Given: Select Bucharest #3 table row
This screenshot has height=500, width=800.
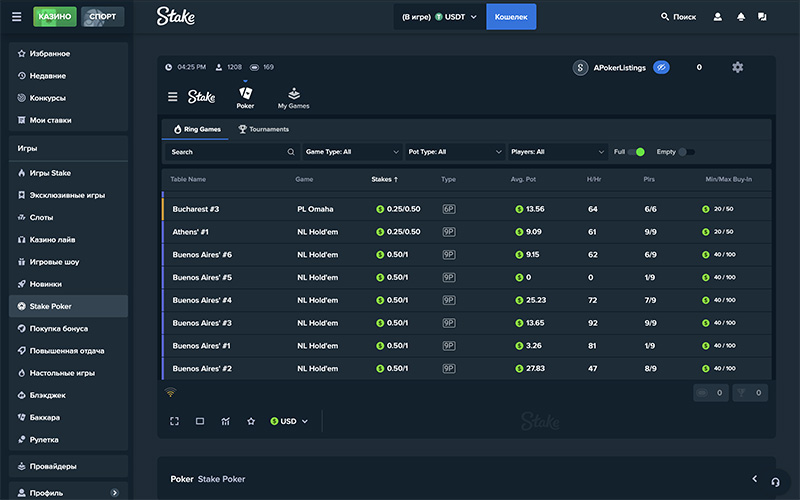Looking at the screenshot, I should tap(467, 209).
